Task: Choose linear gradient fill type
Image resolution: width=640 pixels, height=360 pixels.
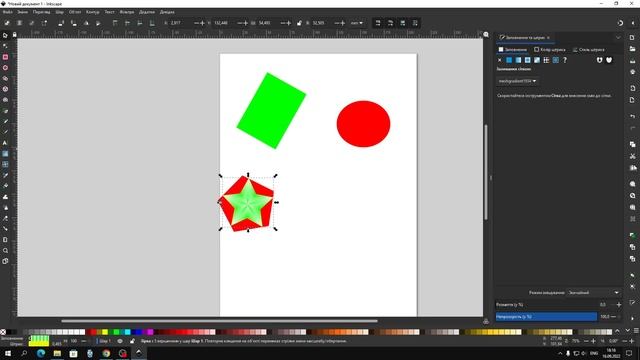Action: click(x=518, y=60)
